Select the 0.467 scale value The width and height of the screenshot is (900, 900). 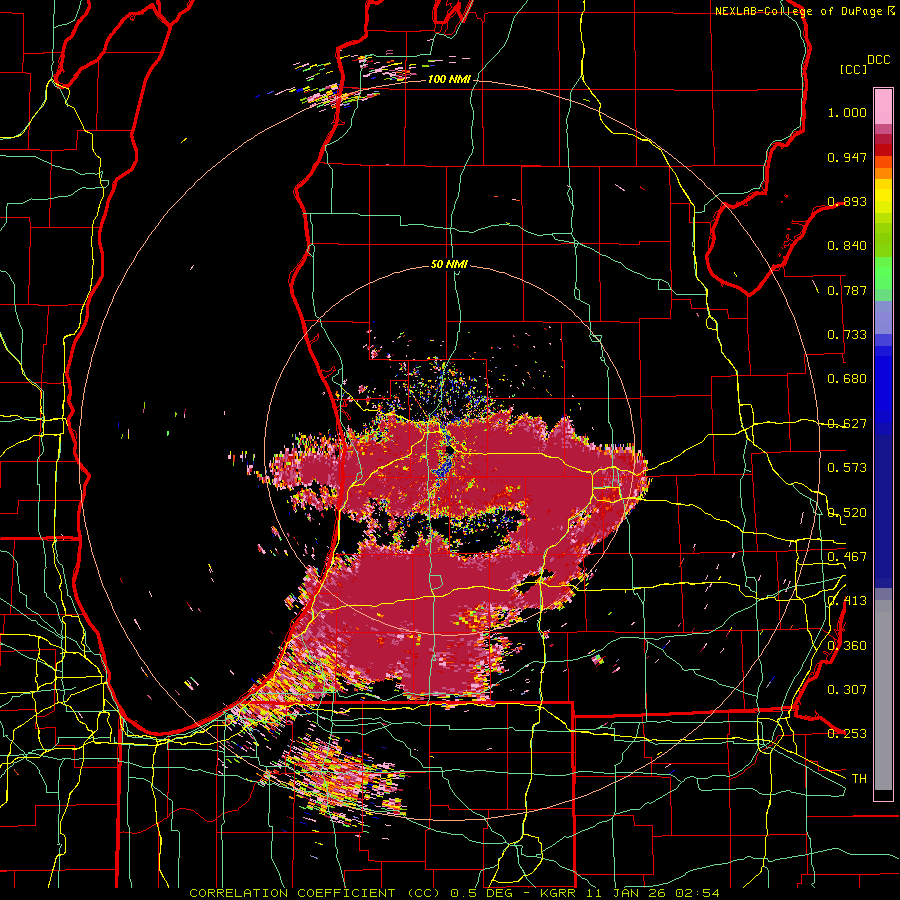pyautogui.click(x=847, y=556)
